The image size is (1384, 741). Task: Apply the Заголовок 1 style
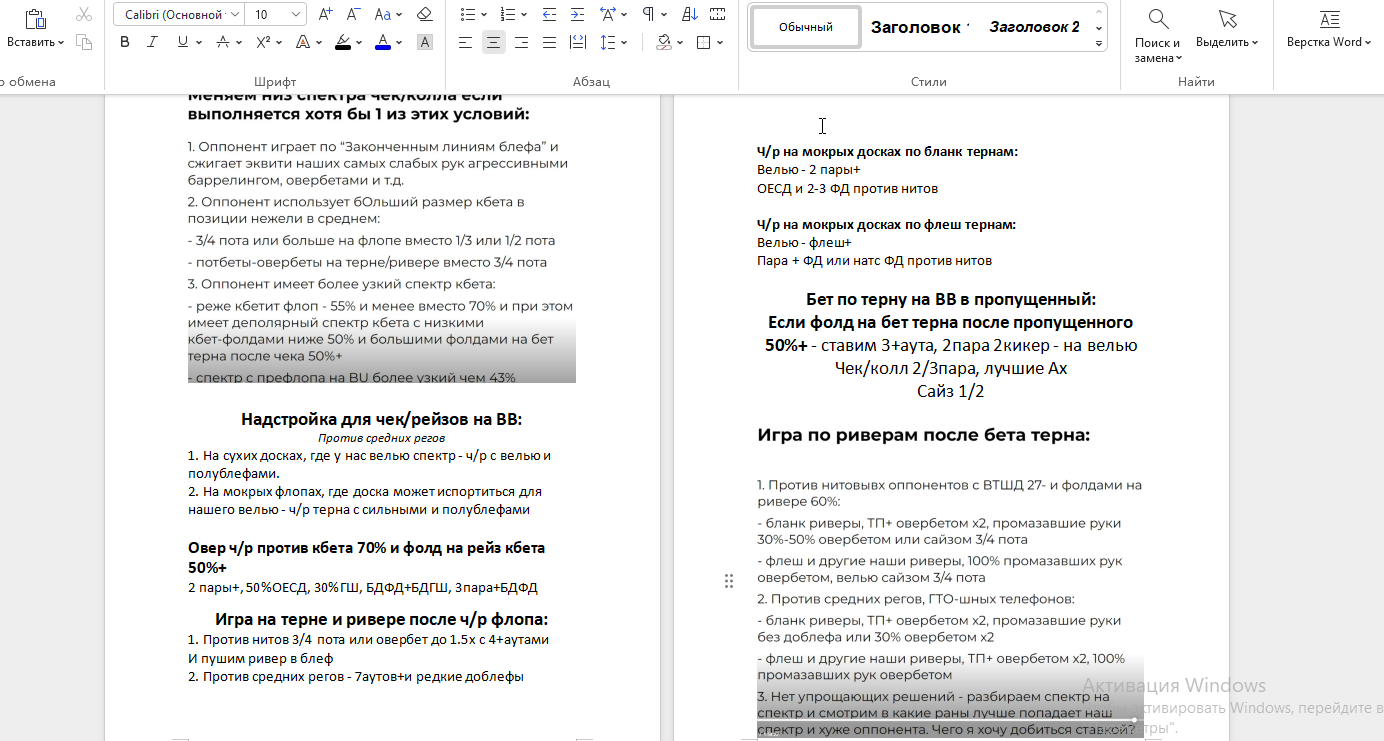pos(920,27)
